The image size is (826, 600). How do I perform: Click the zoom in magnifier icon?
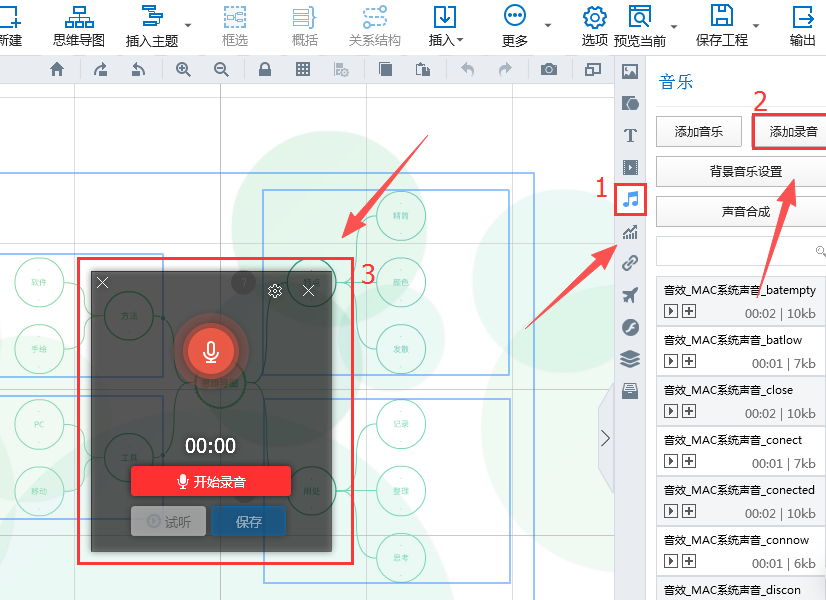pyautogui.click(x=183, y=70)
